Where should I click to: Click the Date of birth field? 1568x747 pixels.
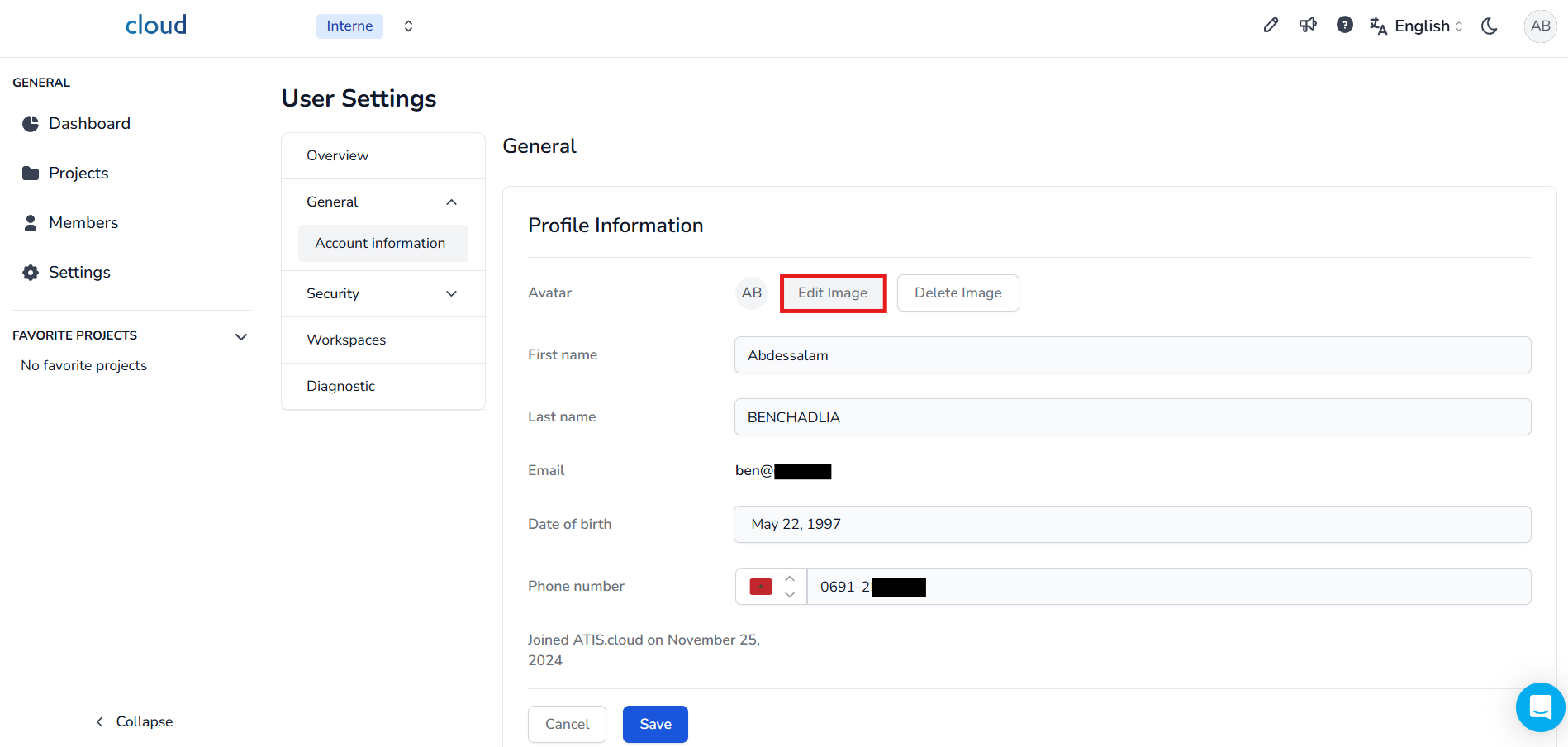(x=1132, y=525)
